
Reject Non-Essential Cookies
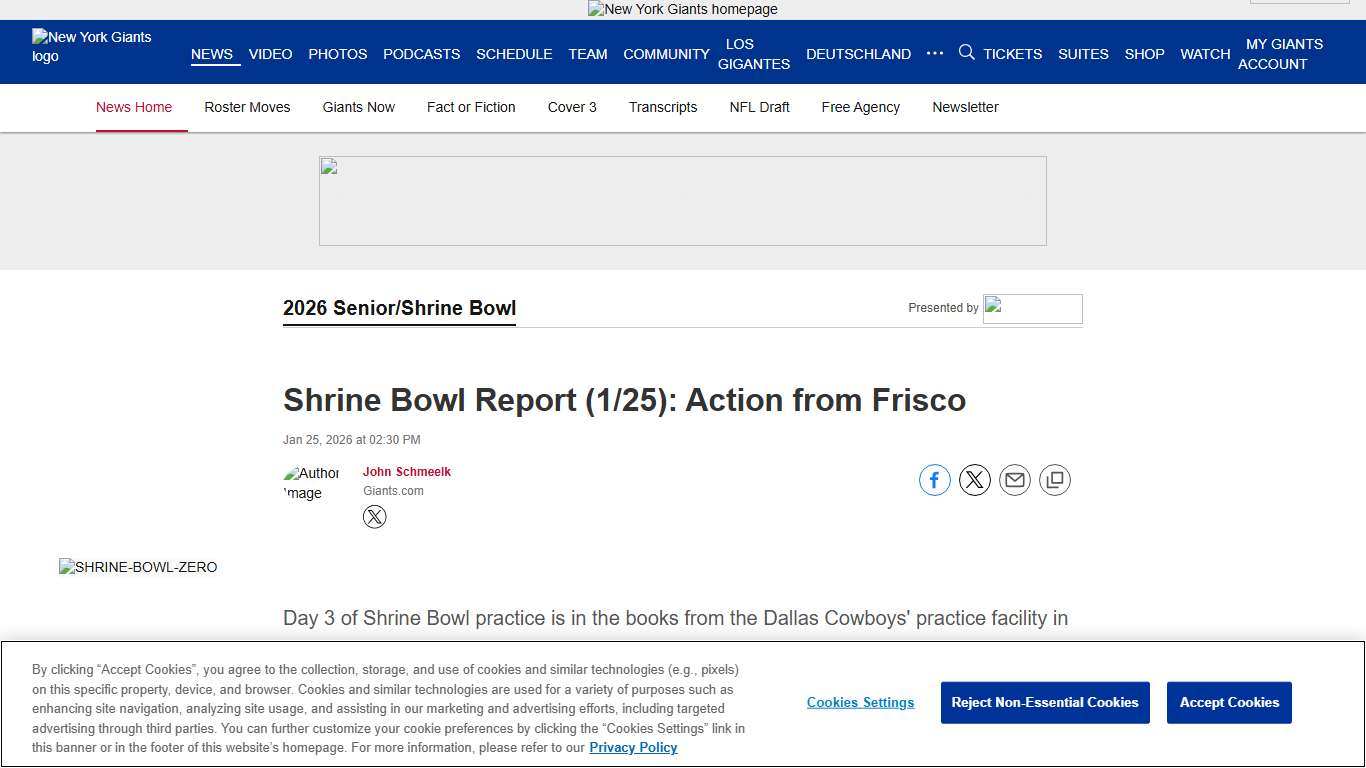(1045, 702)
